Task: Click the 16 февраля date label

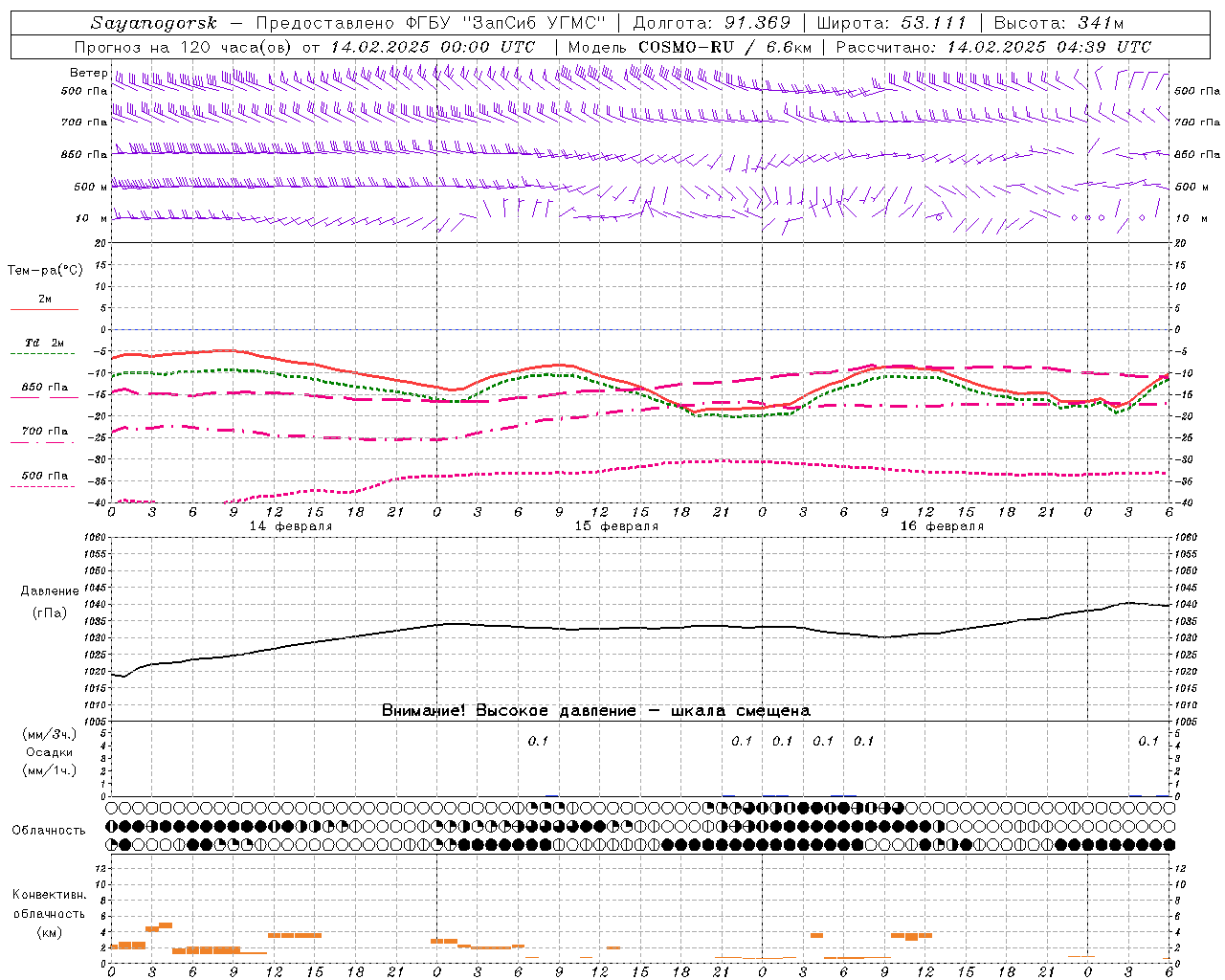Action: pyautogui.click(x=942, y=526)
